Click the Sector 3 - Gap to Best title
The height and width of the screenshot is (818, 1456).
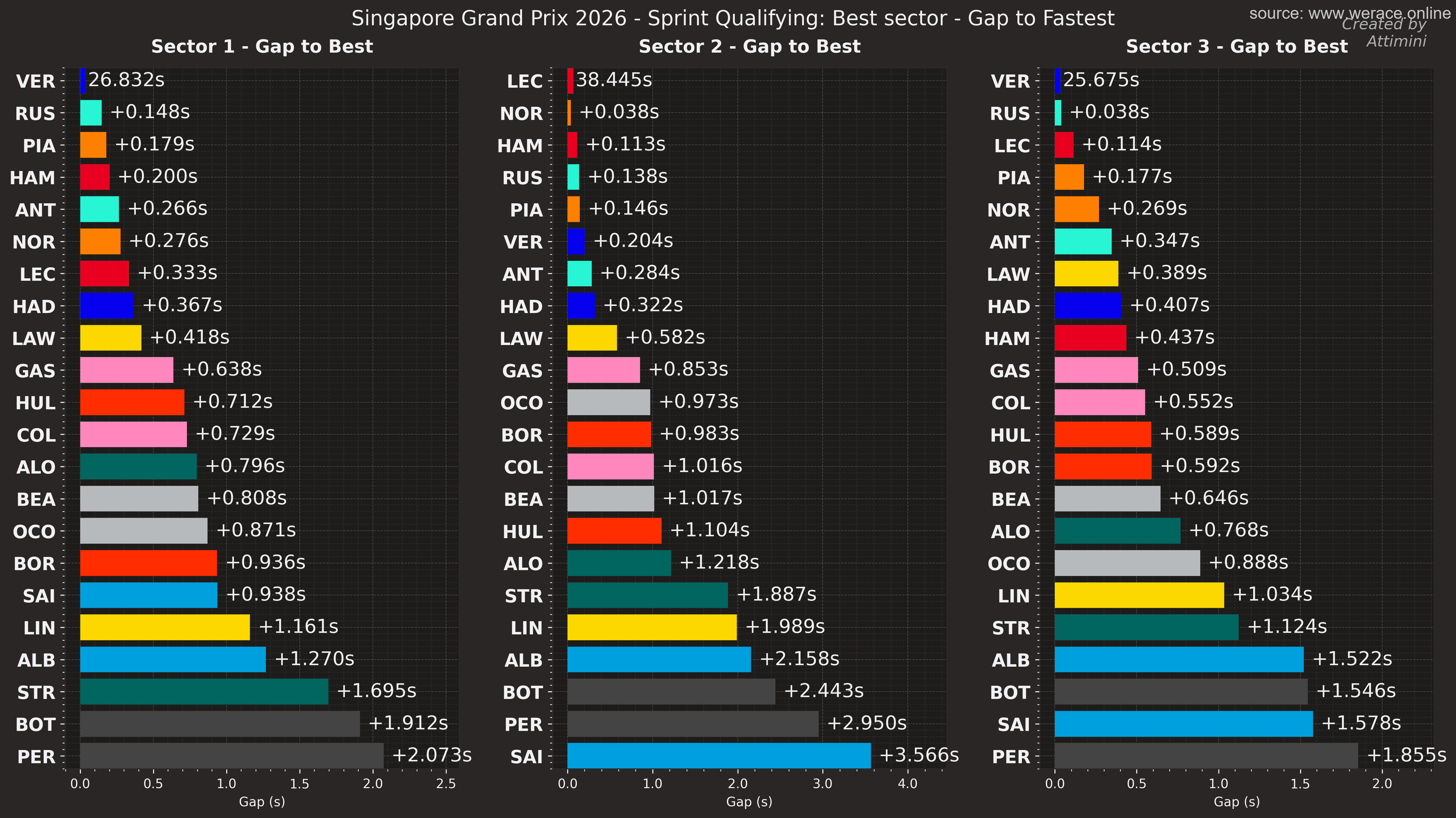[x=1237, y=46]
